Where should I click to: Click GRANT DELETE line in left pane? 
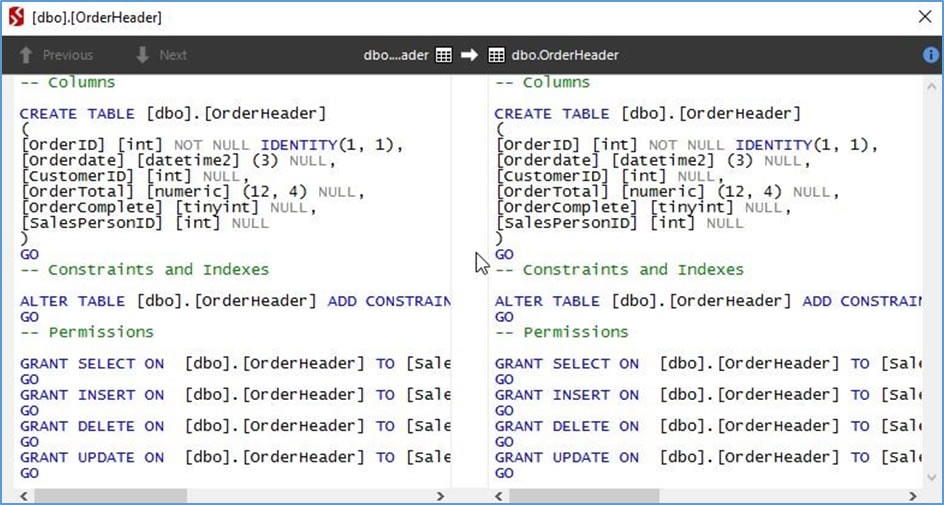coord(235,426)
